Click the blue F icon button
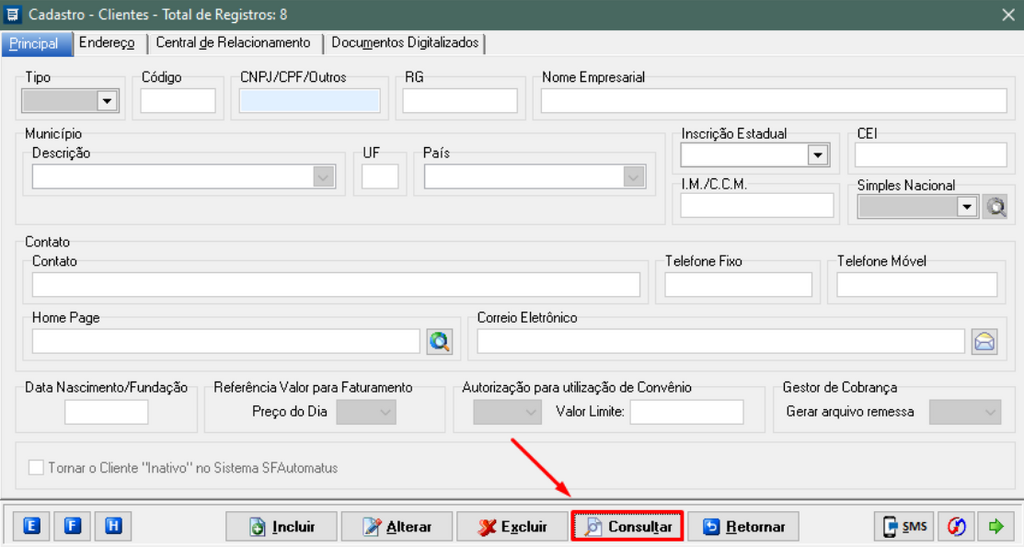 click(x=73, y=525)
